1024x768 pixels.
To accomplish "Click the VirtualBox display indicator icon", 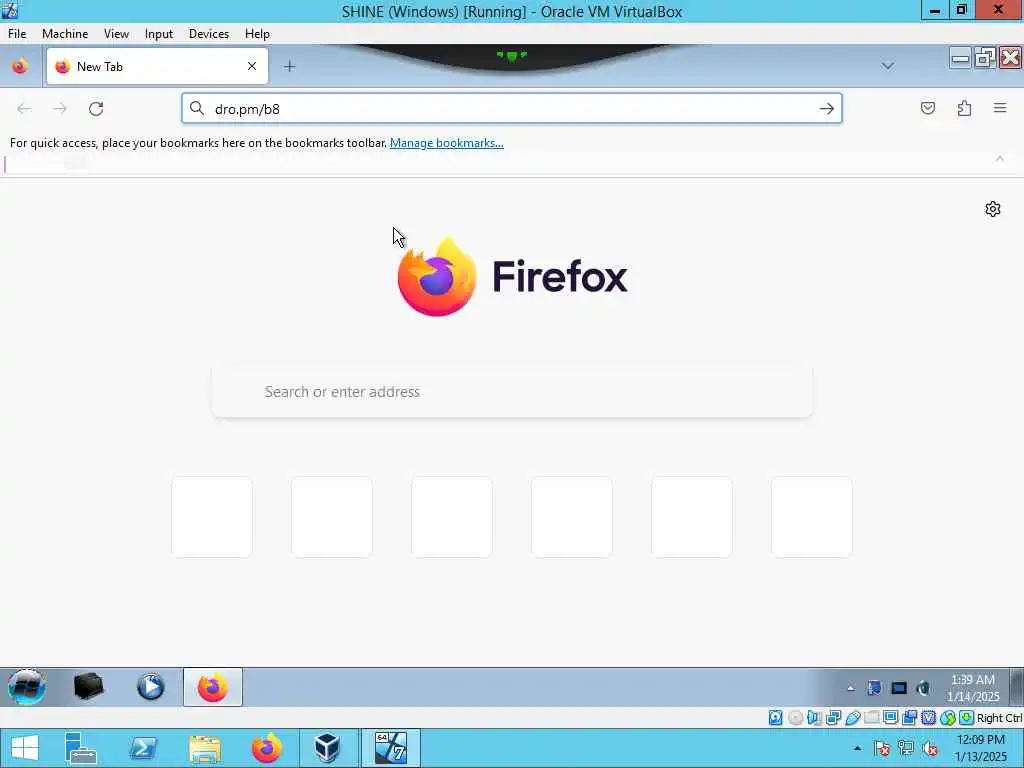I will tap(890, 718).
